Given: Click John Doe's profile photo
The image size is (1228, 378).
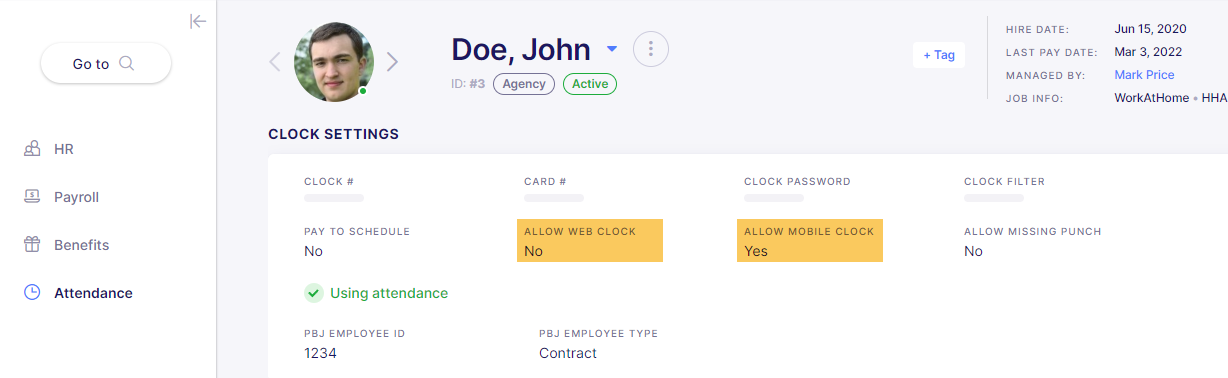Looking at the screenshot, I should (x=334, y=62).
